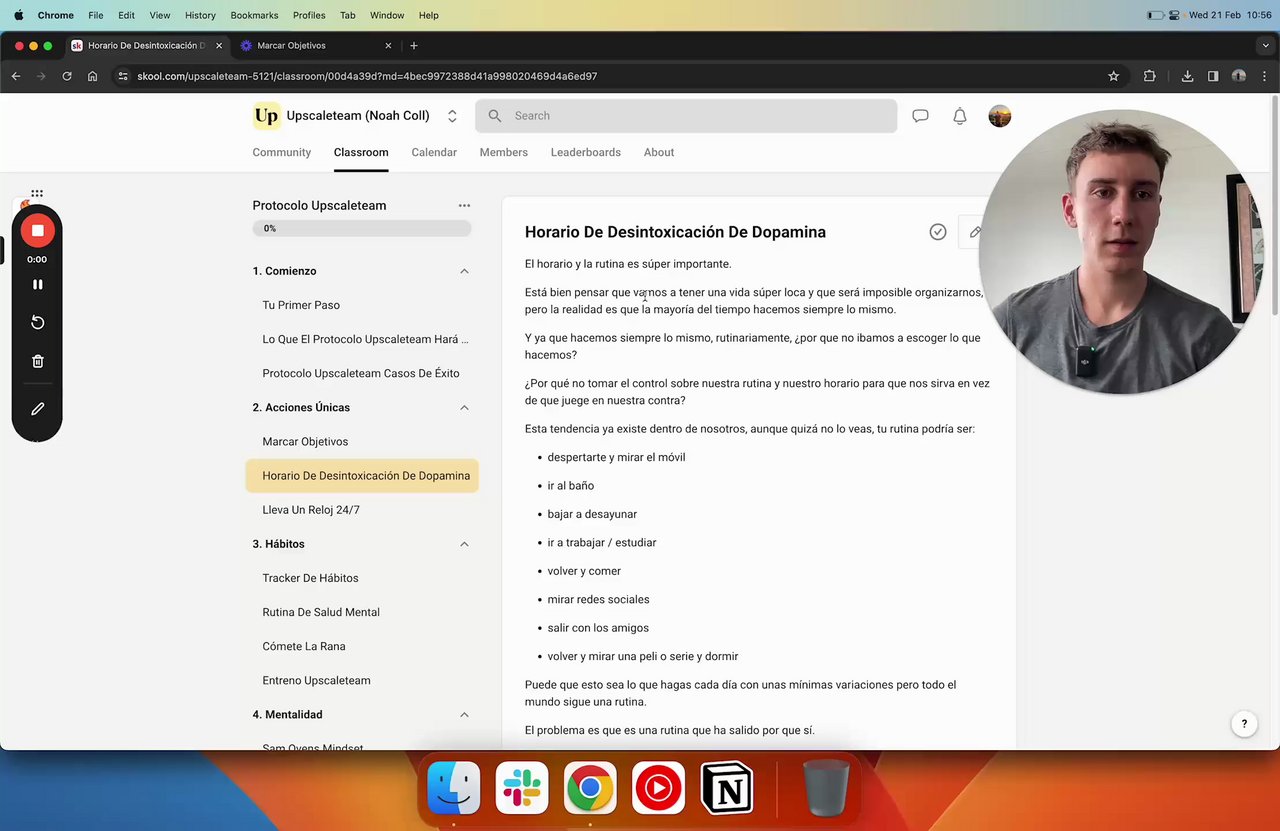Open Protocolo Upscaleteam Casos De Éxito lesson
Image resolution: width=1280 pixels, height=831 pixels.
[x=361, y=373]
